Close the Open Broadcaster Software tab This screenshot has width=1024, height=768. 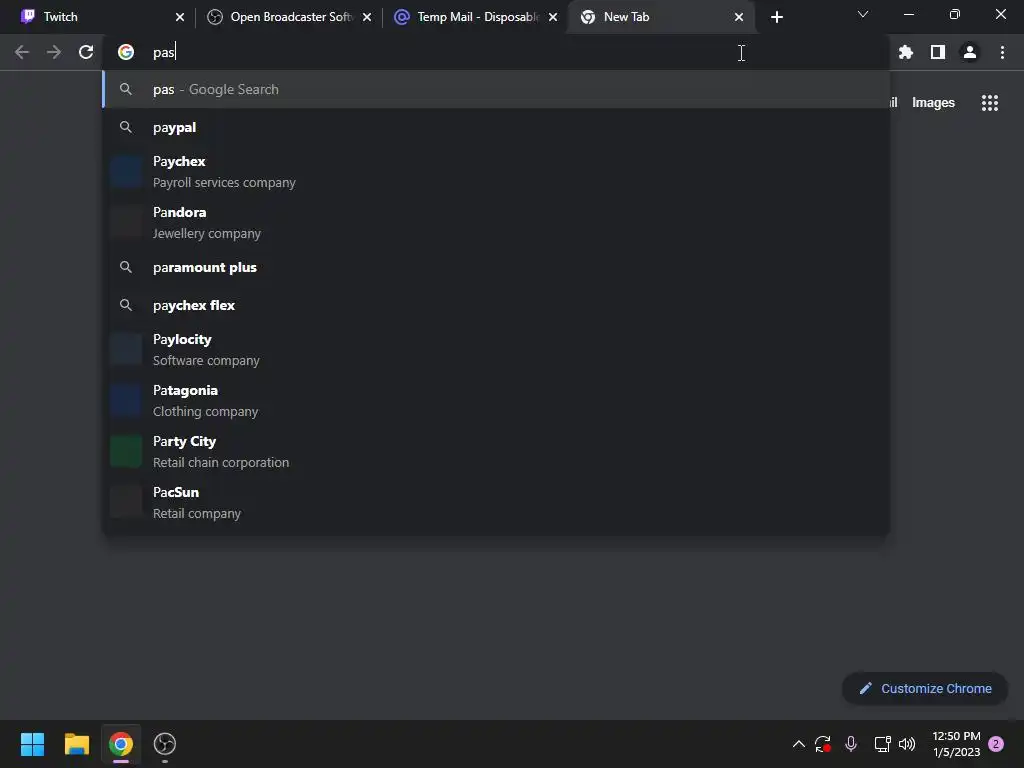coord(367,17)
